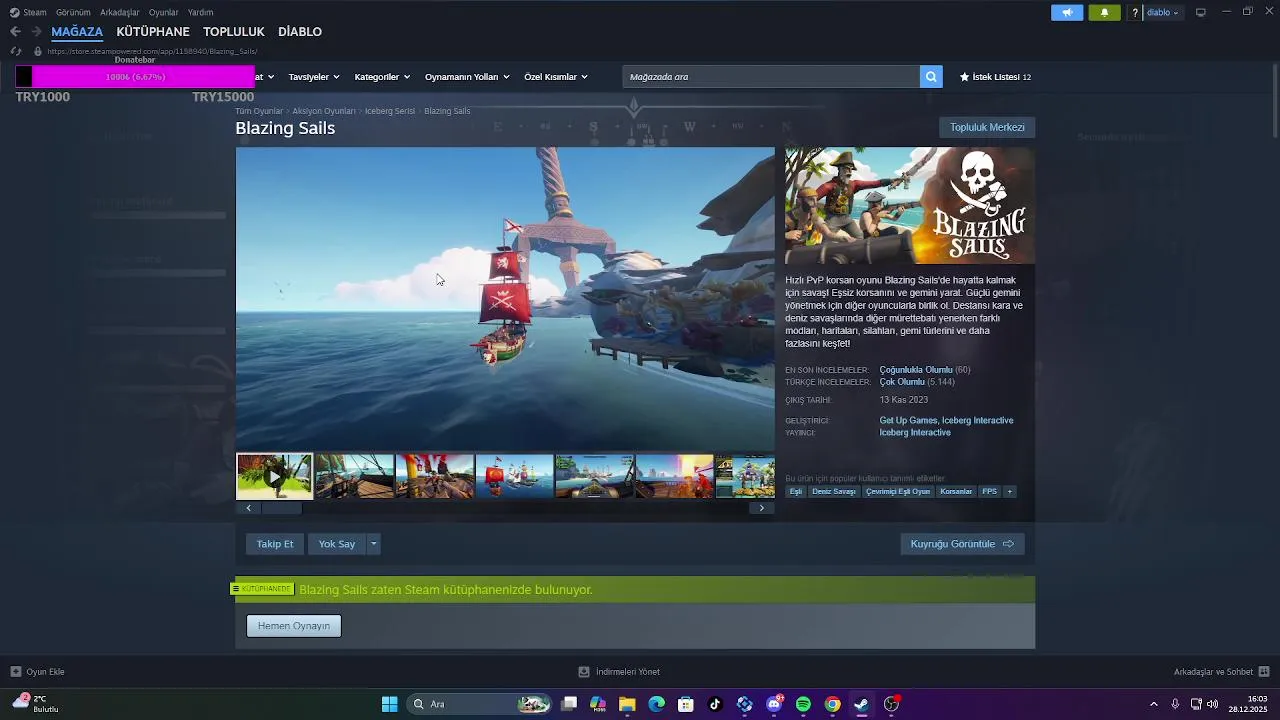
Task: Click the Topluluk Merkezi button
Action: tap(987, 127)
